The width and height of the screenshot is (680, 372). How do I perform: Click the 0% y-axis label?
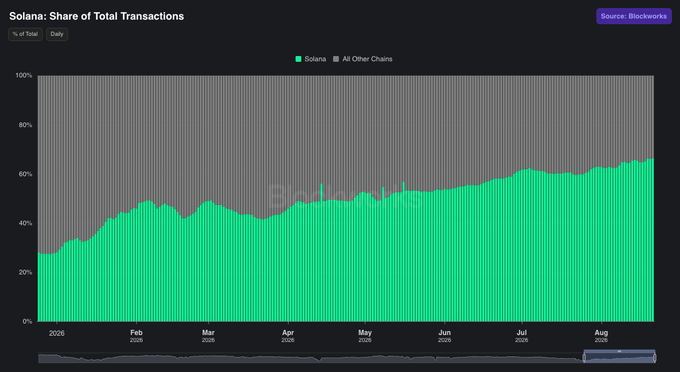[x=27, y=321]
